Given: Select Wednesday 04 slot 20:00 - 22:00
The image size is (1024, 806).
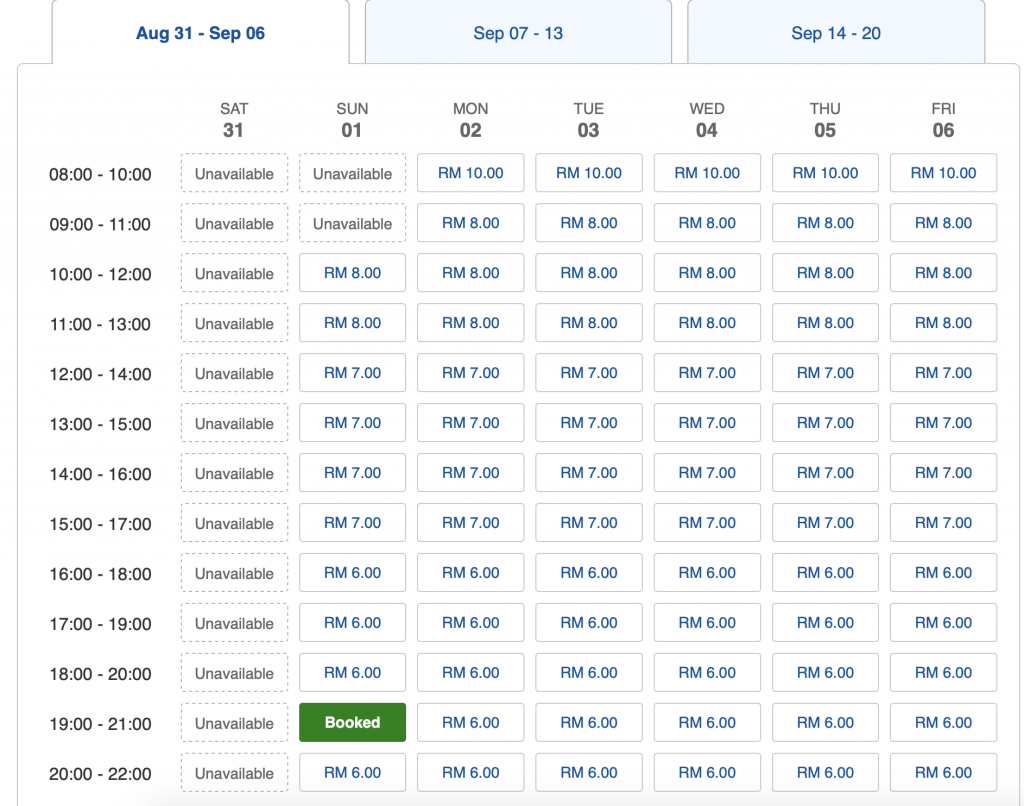Looking at the screenshot, I should [x=707, y=773].
